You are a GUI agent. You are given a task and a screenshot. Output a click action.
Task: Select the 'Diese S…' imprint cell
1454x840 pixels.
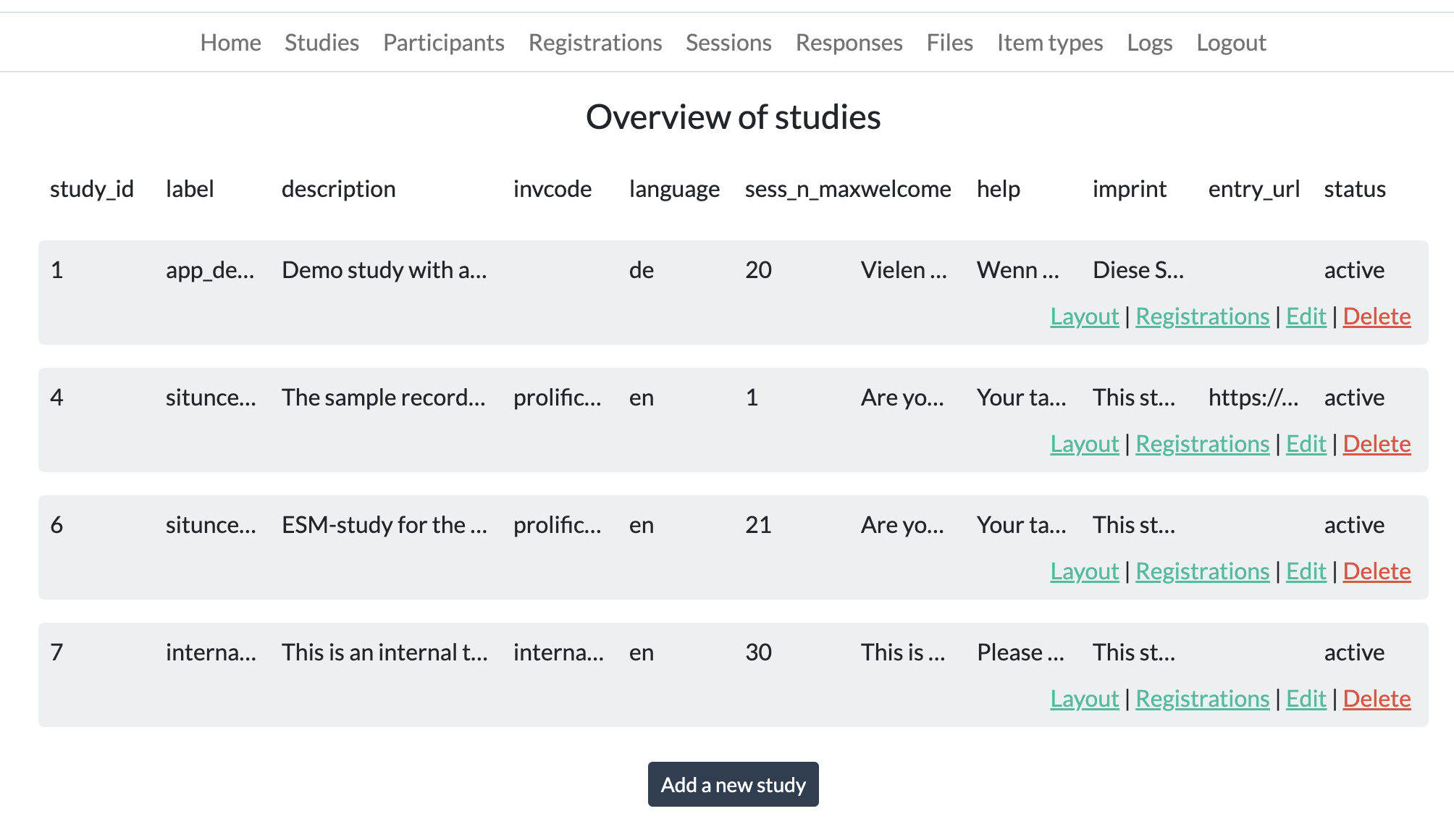[x=1138, y=270]
